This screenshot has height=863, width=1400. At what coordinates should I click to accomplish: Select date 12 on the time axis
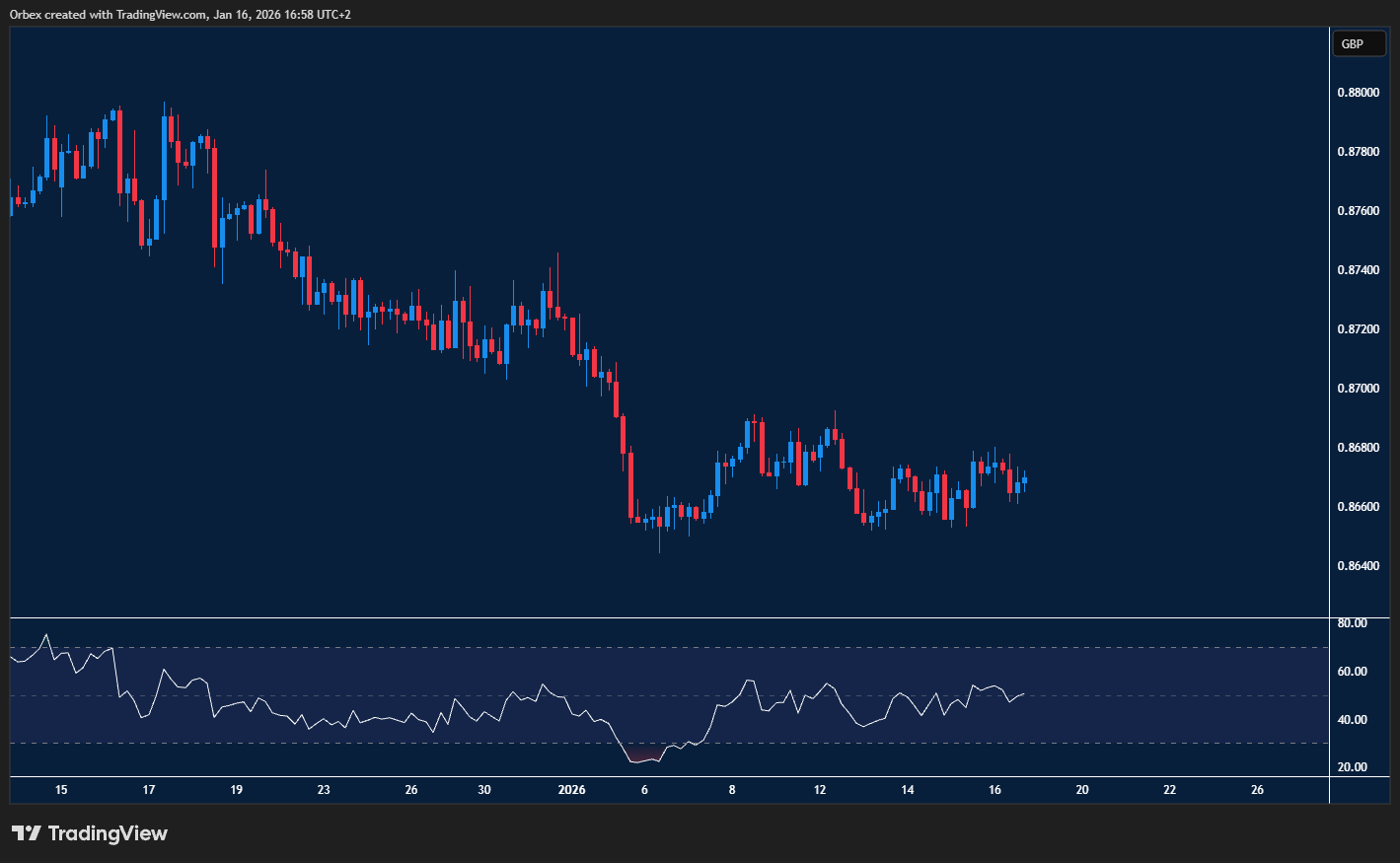(x=820, y=790)
